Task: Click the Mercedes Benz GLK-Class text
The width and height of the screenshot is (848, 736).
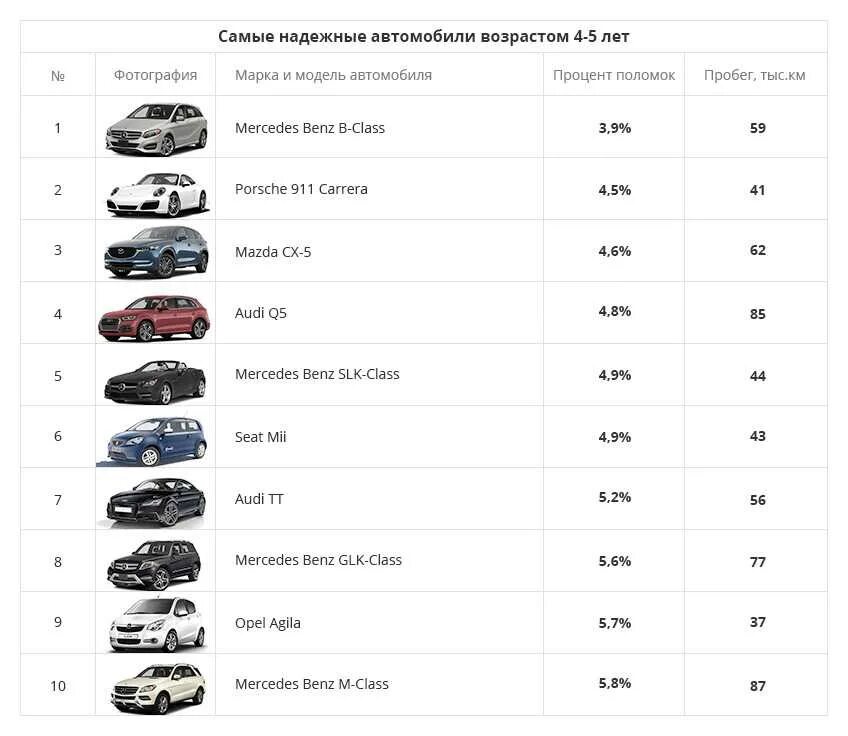Action: pos(318,560)
